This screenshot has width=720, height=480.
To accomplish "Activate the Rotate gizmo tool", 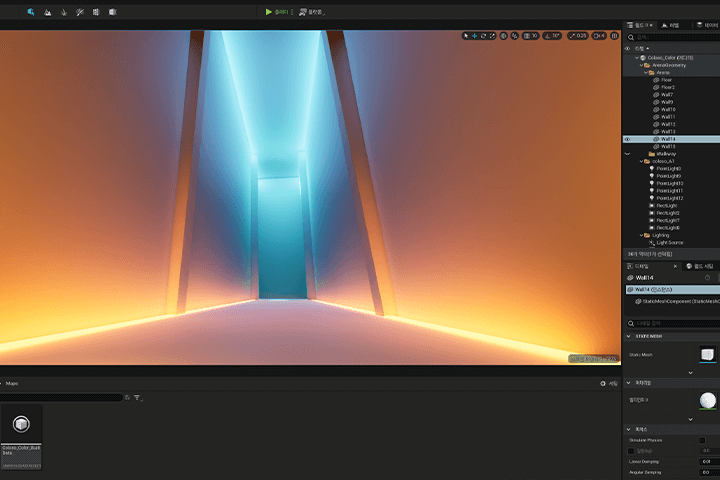I will tap(483, 36).
